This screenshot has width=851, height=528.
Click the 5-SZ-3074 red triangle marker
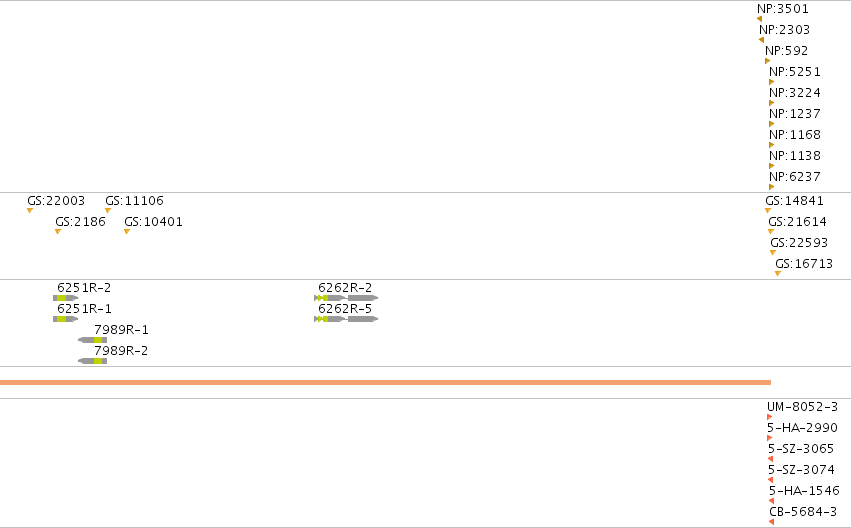771,480
